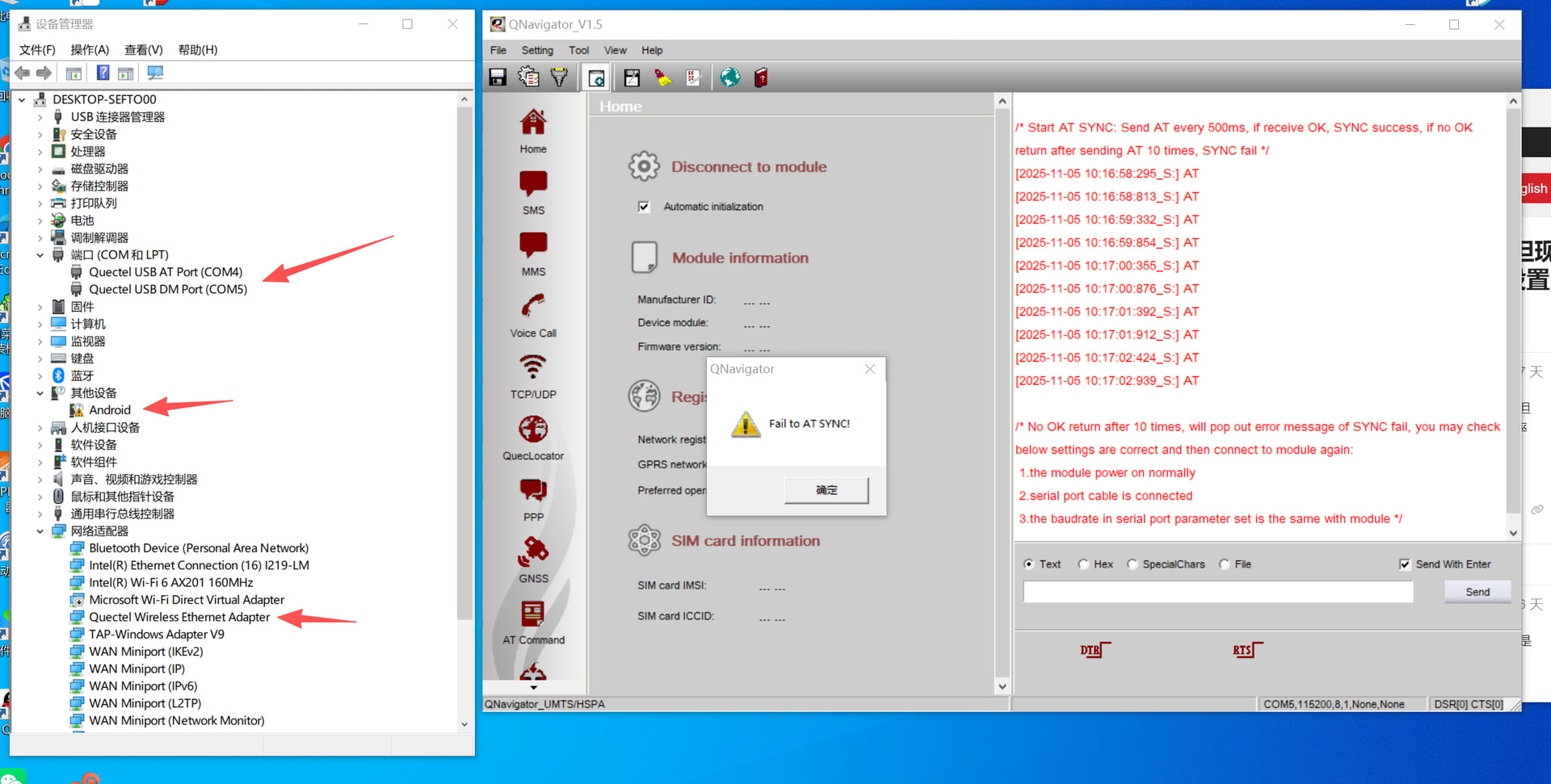Click the Send button
Screen dimensions: 1551x784
[x=1477, y=592]
